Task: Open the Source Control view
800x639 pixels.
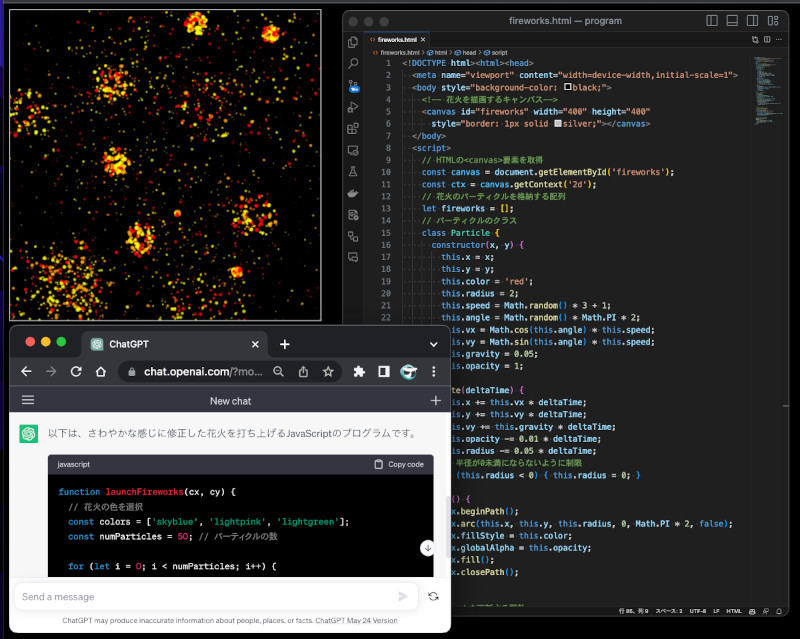Action: [353, 85]
